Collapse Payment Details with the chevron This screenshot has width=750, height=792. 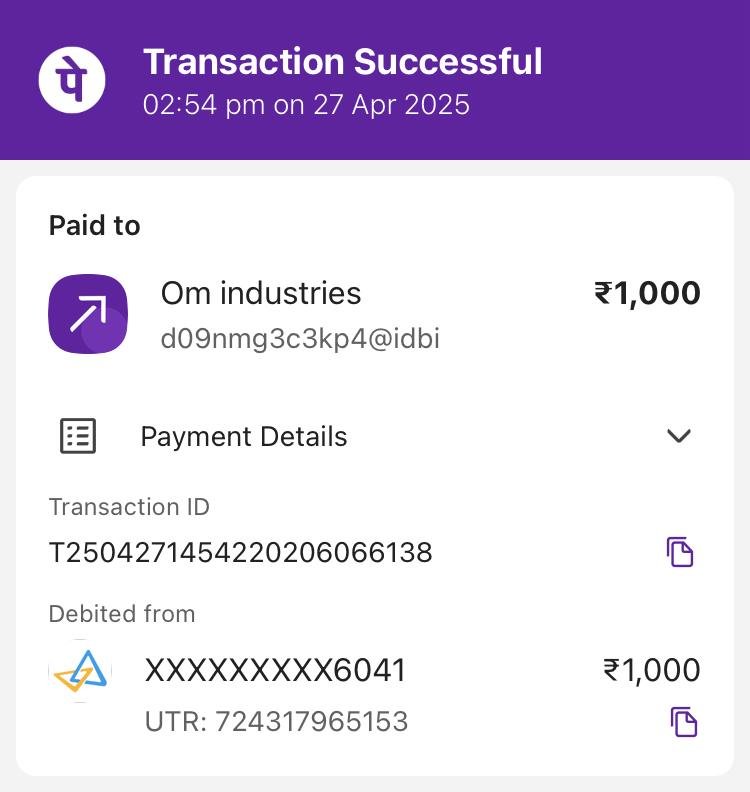(679, 436)
